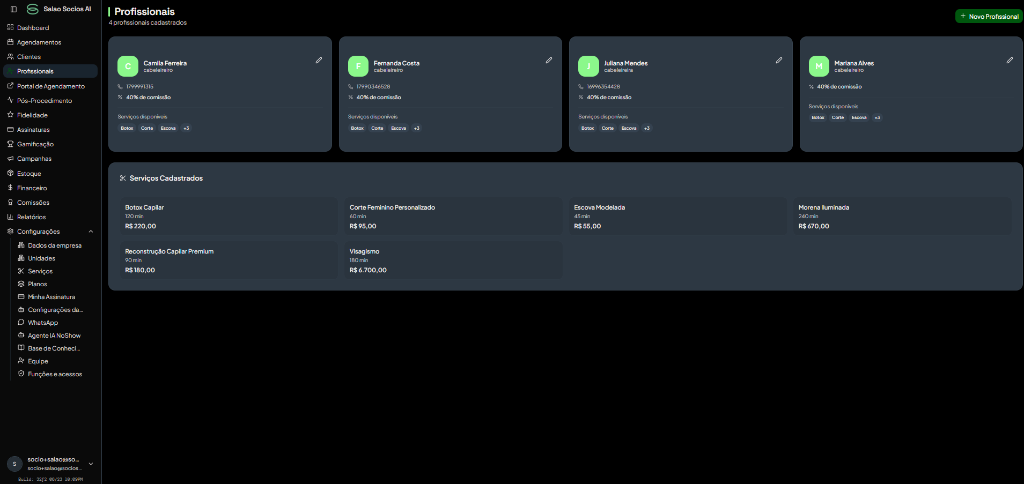Image resolution: width=1024 pixels, height=484 pixels.
Task: Click the Salao Socios AI logo icon
Action: click(32, 9)
